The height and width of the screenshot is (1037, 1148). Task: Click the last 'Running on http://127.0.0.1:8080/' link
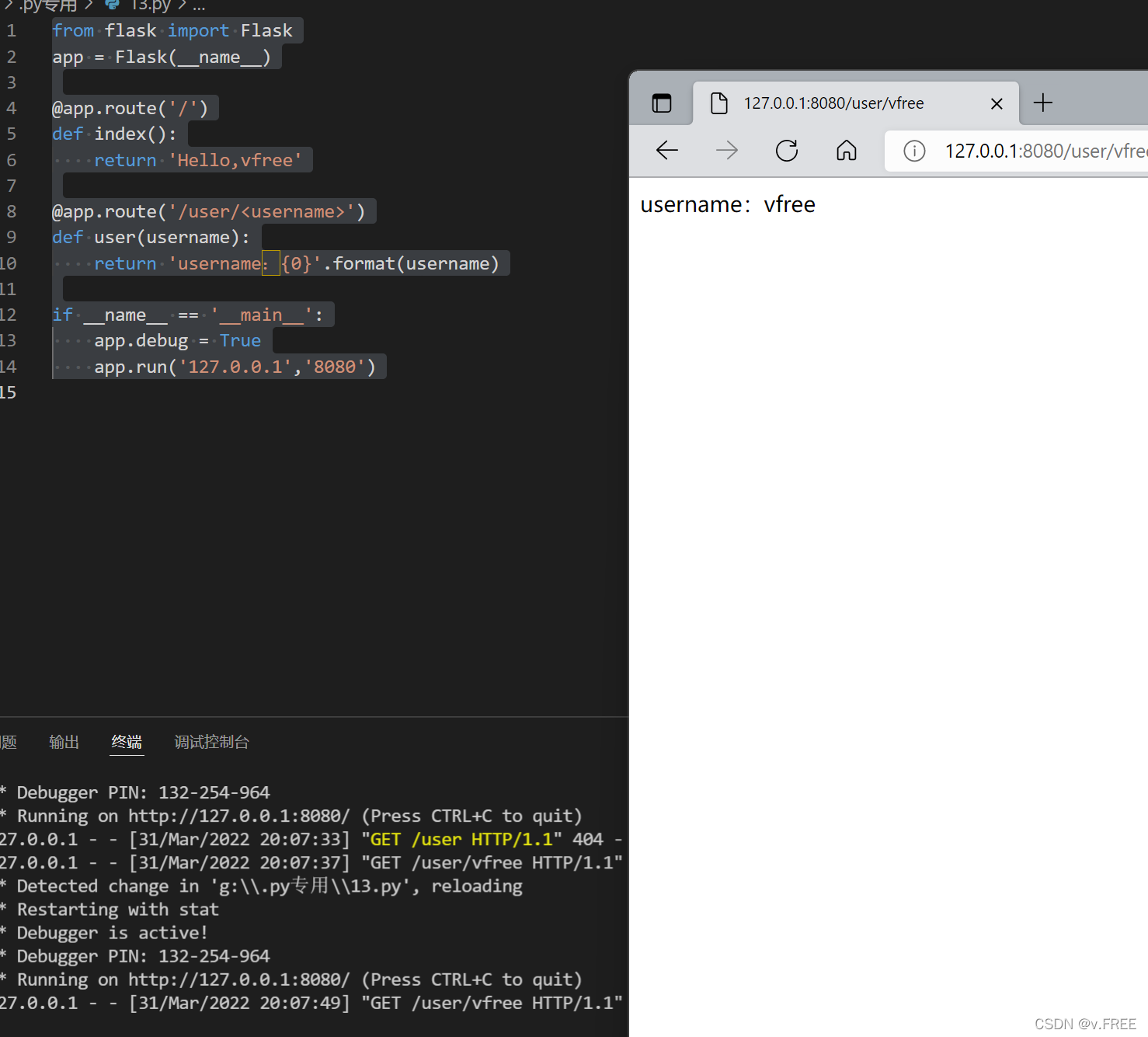(239, 980)
